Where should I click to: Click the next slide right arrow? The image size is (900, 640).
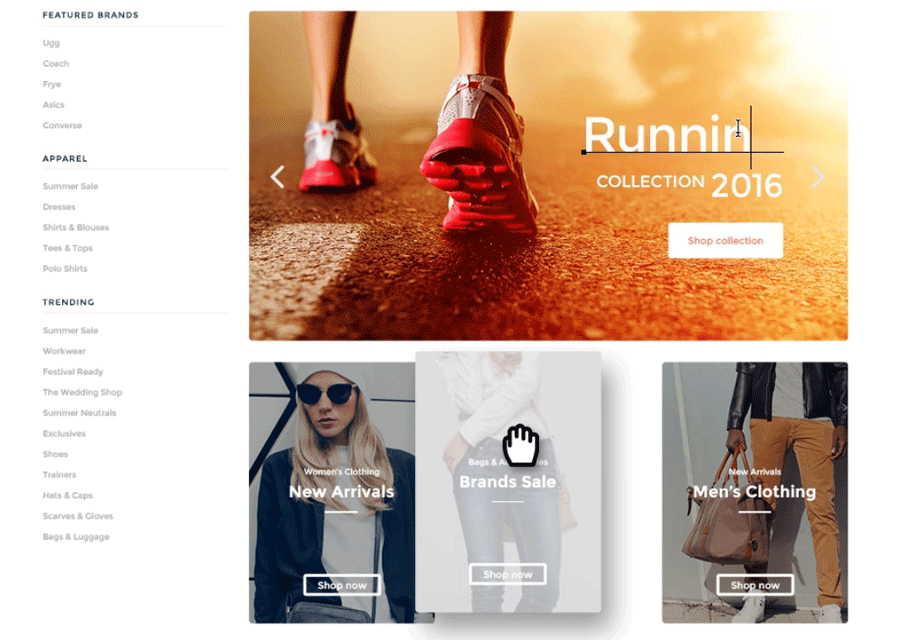[818, 177]
